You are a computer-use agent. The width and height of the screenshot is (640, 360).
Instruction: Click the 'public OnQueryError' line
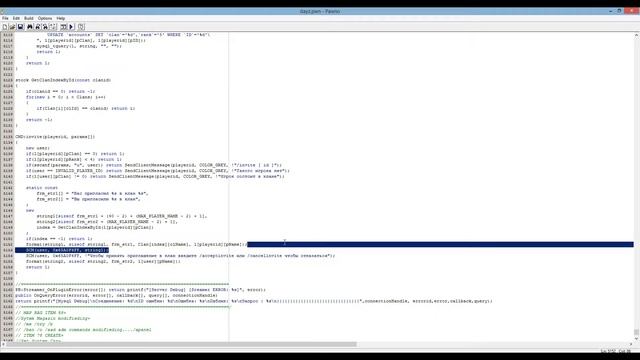[116, 295]
